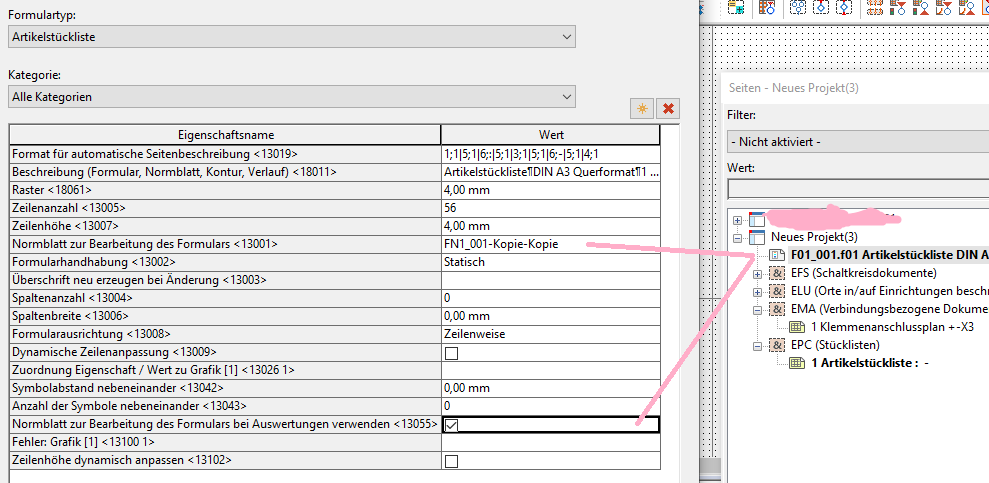Click the project icon beside the pink scribble
This screenshot has width=989, height=483.
(756, 220)
